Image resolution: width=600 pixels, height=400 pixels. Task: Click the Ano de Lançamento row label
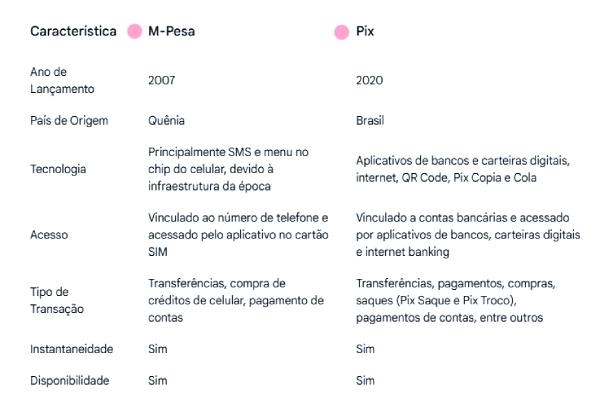point(62,80)
